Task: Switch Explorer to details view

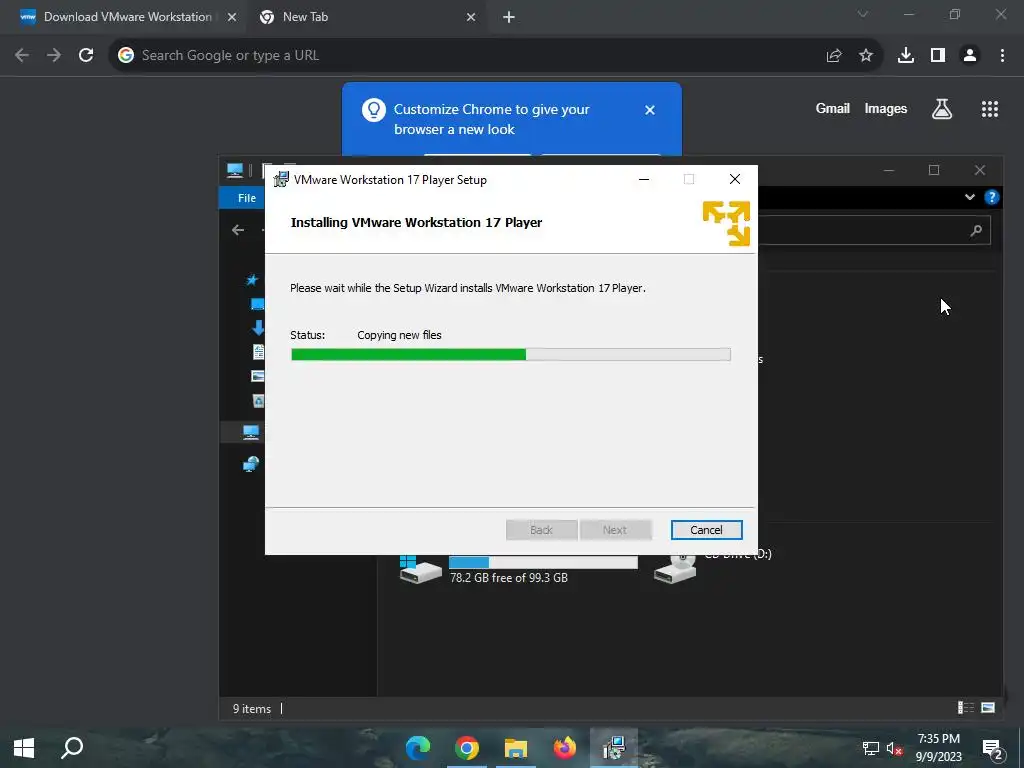Action: pyautogui.click(x=965, y=707)
